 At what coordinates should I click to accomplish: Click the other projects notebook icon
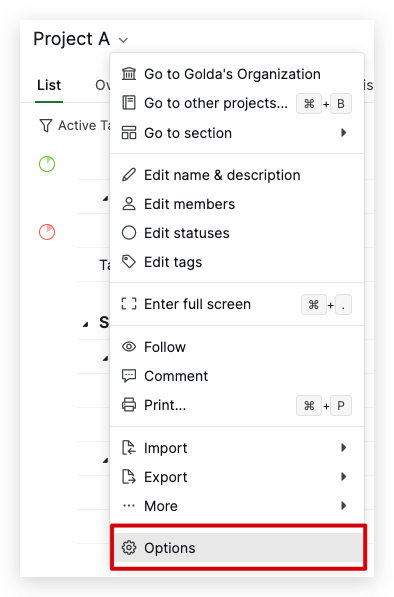129,103
